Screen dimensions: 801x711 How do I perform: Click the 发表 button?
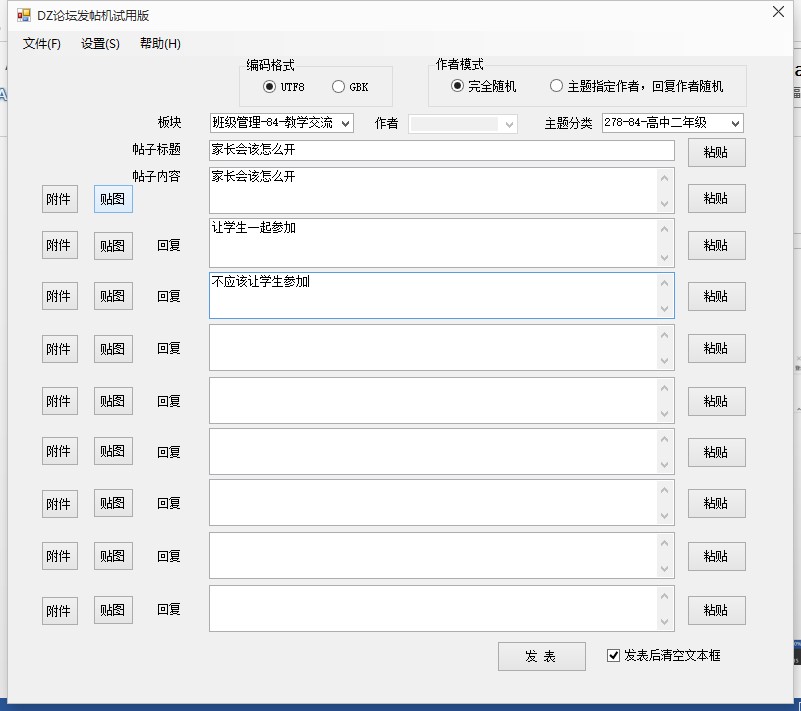pos(541,656)
